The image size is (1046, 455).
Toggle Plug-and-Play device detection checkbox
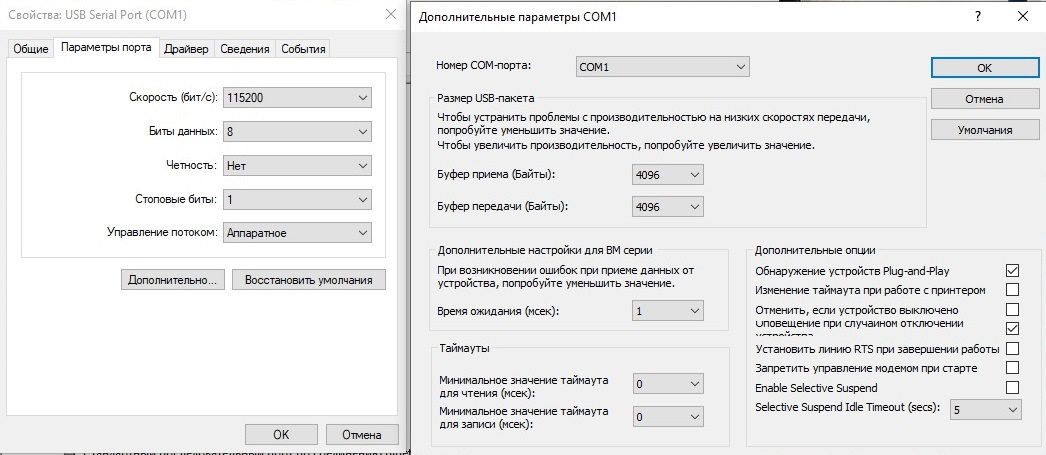click(x=1012, y=270)
